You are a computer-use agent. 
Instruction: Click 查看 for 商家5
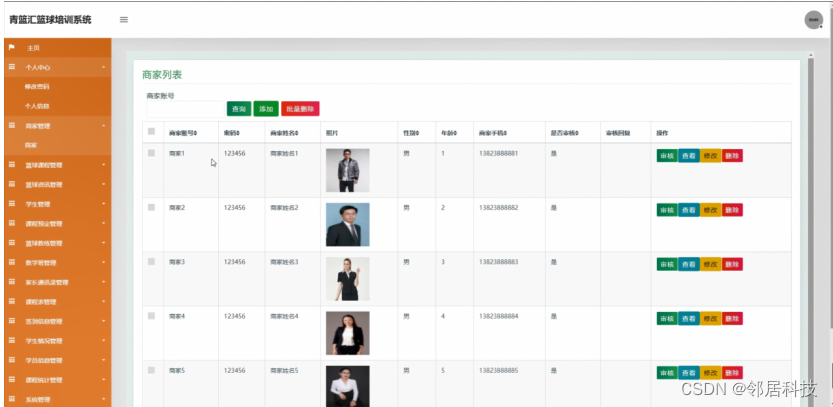coord(688,372)
